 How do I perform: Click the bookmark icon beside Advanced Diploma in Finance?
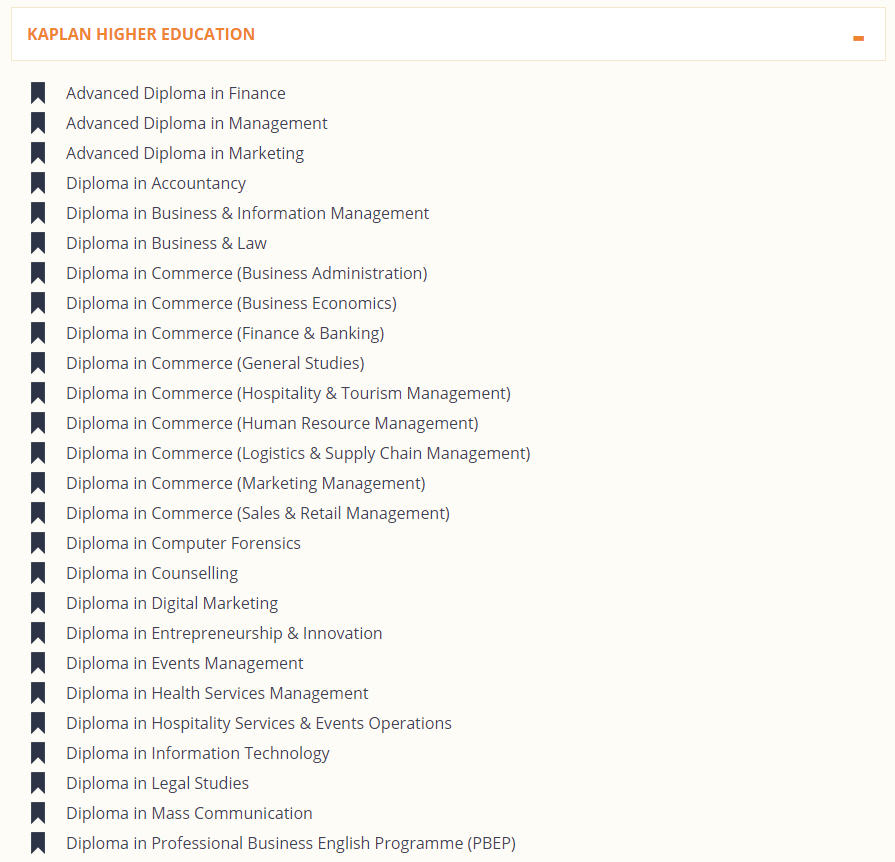(x=38, y=93)
